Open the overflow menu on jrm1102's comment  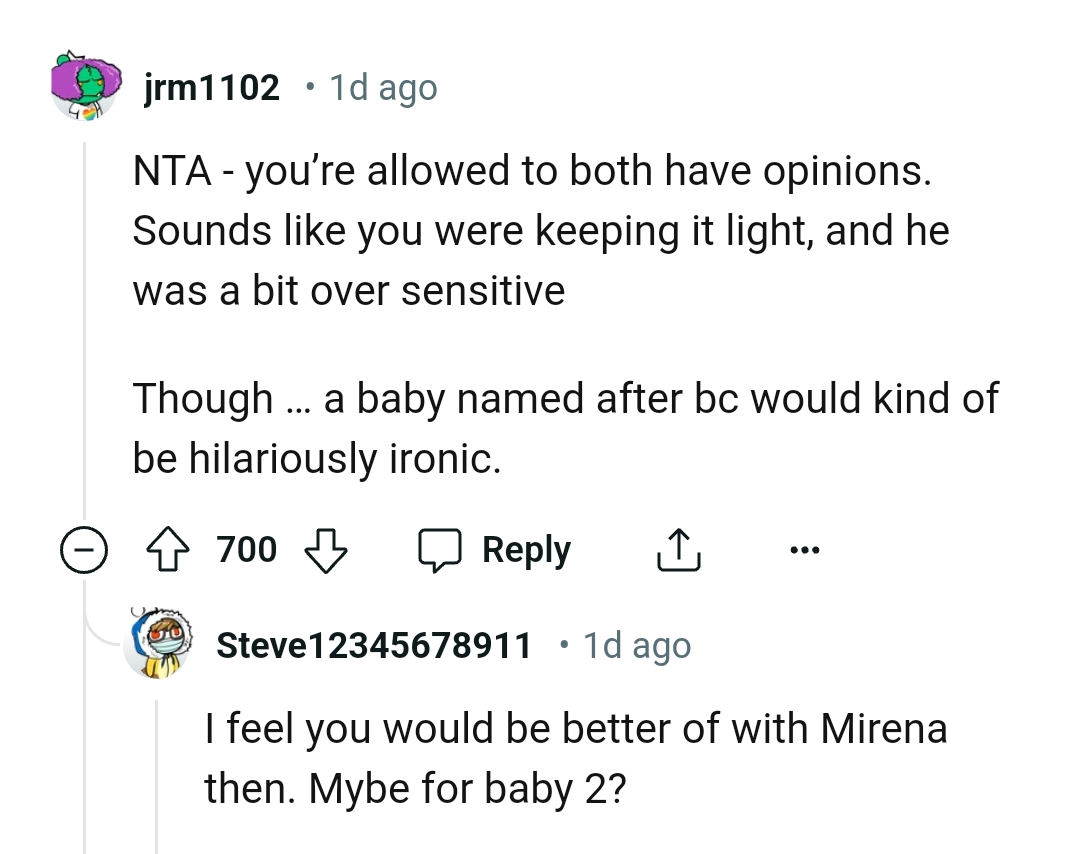(805, 548)
